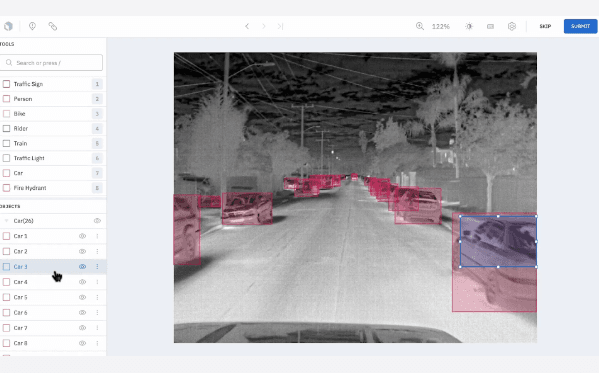Select the Car tool in tools list
This screenshot has width=599, height=373.
(x=53, y=173)
